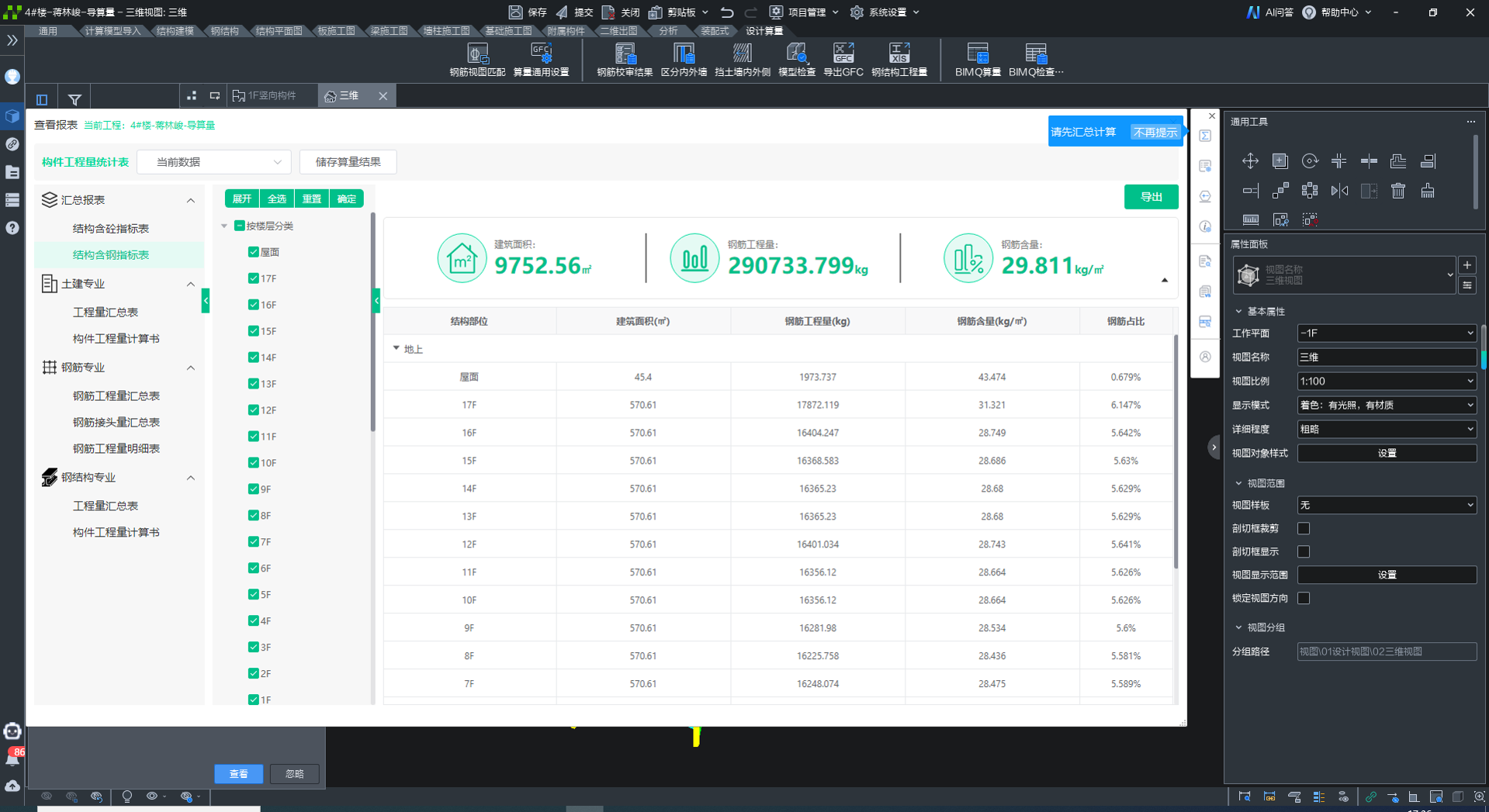This screenshot has width=1489, height=812.
Task: Collapse the 钢筋专业 section
Action: click(191, 368)
